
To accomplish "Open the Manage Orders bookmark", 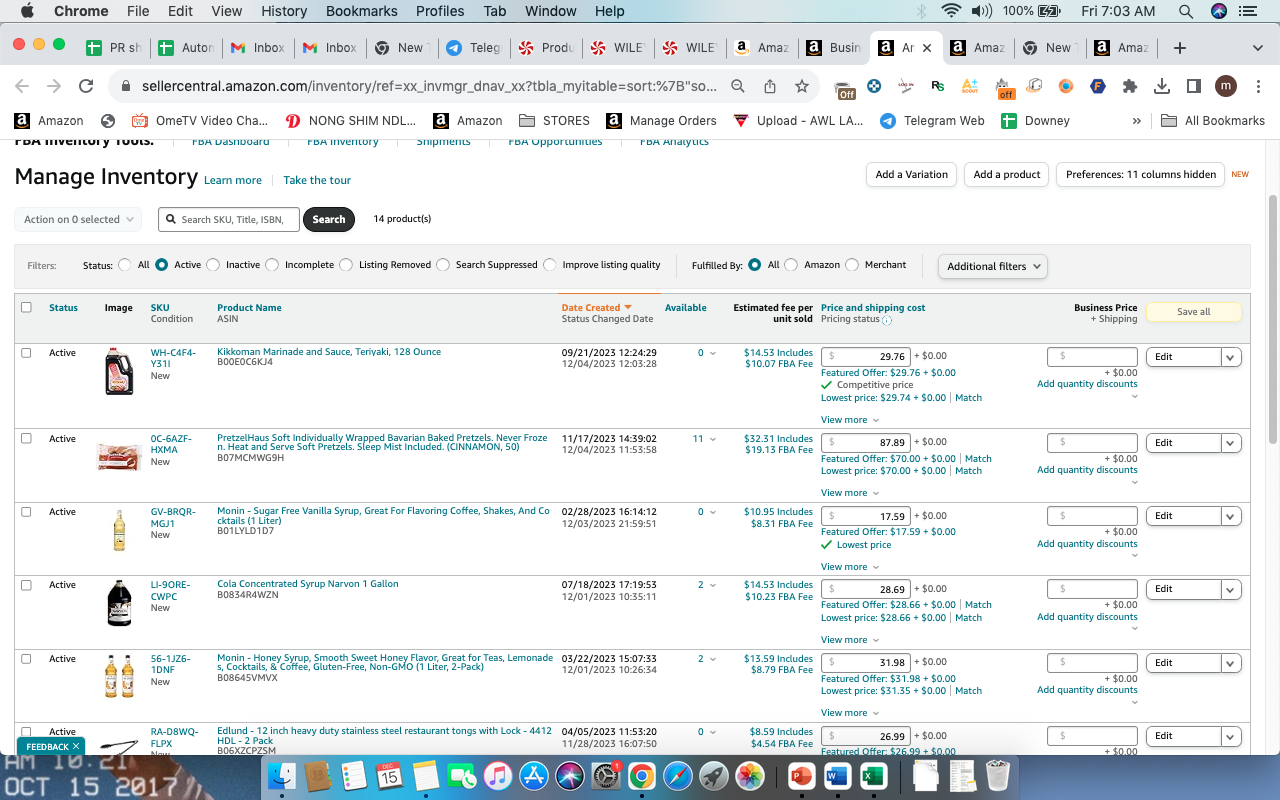I will 660,121.
